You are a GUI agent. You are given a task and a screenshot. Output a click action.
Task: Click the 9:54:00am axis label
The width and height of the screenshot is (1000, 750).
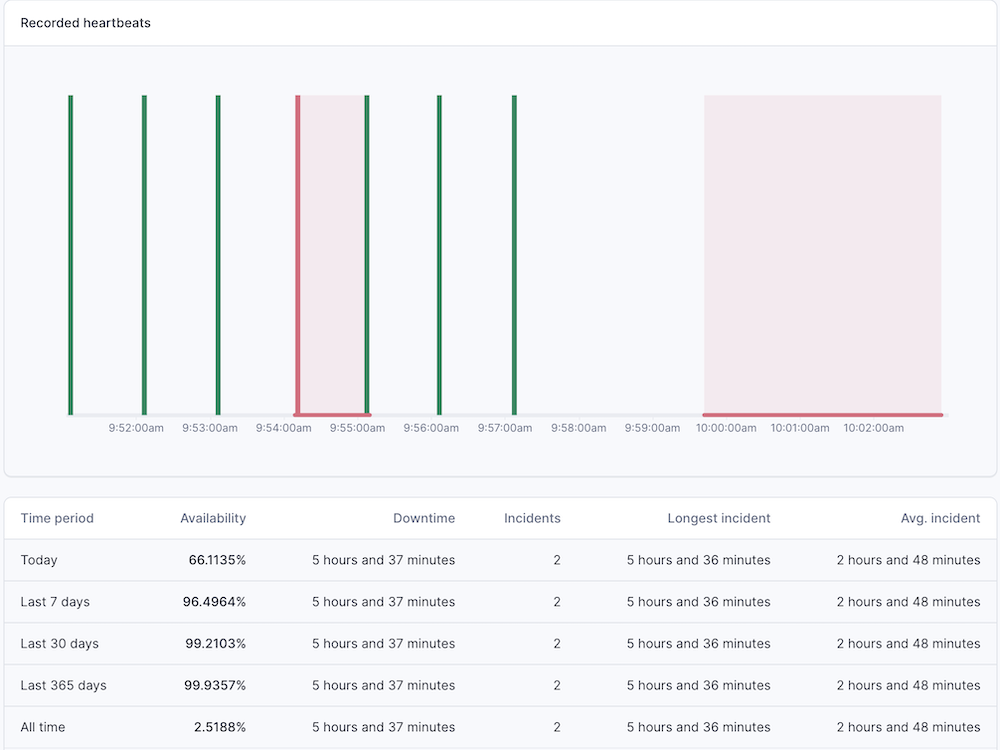click(x=284, y=428)
